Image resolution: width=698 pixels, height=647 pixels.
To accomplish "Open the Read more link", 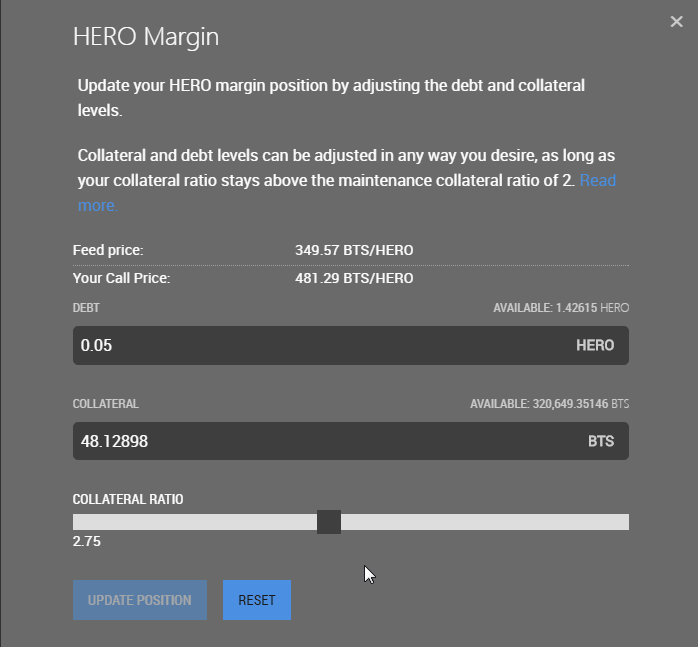I will tap(597, 180).
